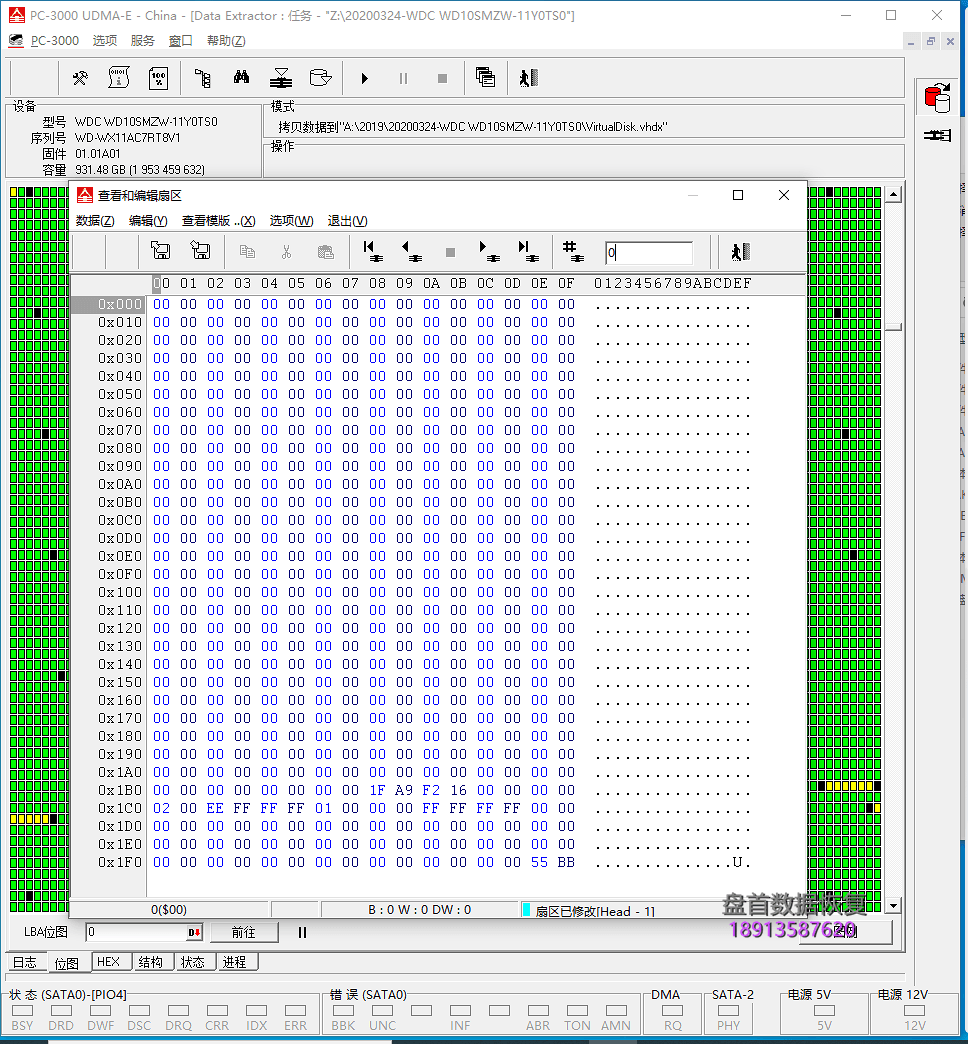Click the exit running-man icon in sector editor
Image resolution: width=968 pixels, height=1044 pixels.
(740, 252)
